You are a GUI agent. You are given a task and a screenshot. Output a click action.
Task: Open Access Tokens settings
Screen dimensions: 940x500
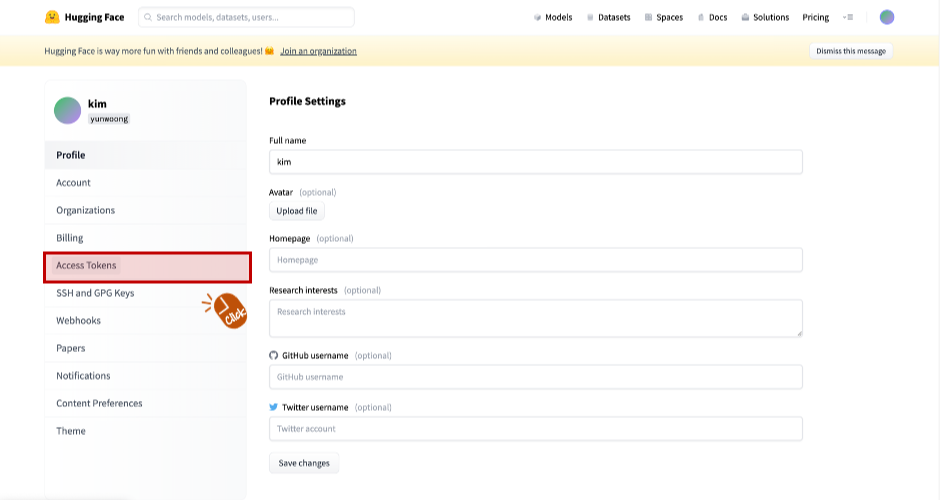(147, 267)
